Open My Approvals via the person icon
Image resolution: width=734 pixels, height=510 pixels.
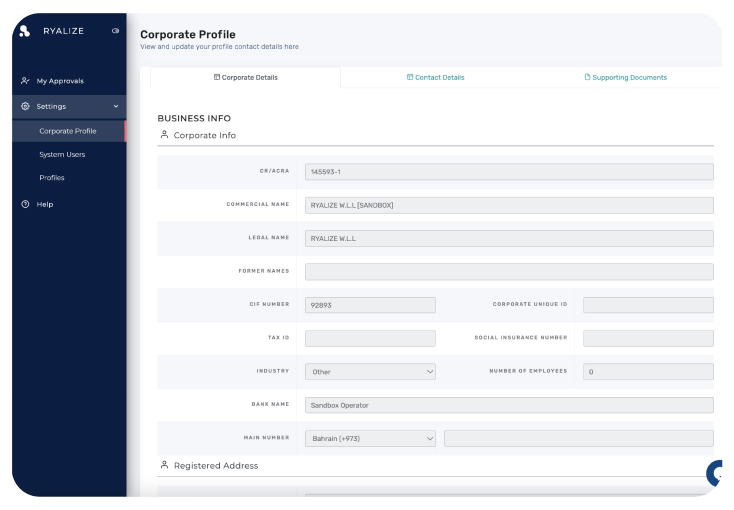click(25, 81)
